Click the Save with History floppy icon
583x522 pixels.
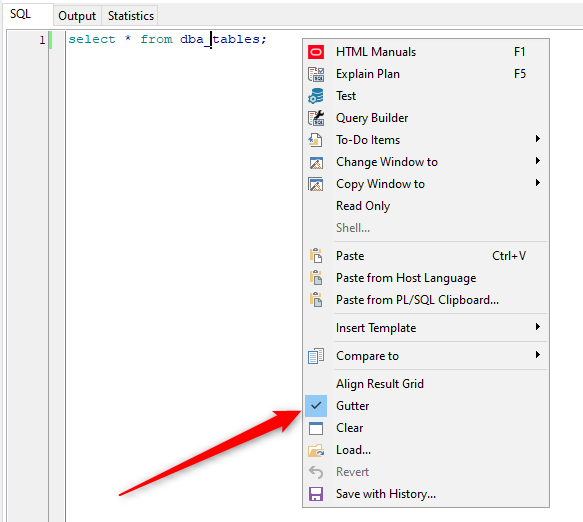click(316, 494)
